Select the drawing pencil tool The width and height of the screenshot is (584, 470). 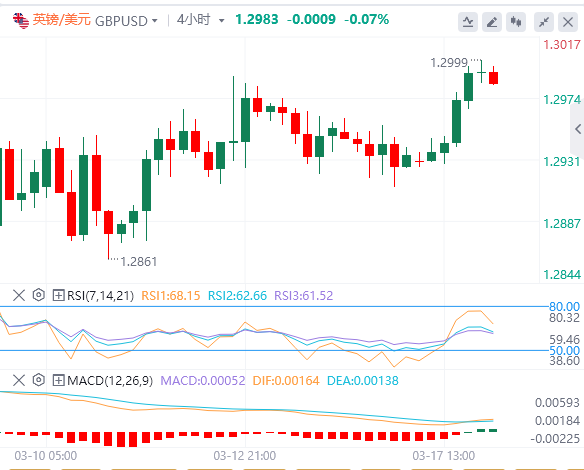(492, 22)
